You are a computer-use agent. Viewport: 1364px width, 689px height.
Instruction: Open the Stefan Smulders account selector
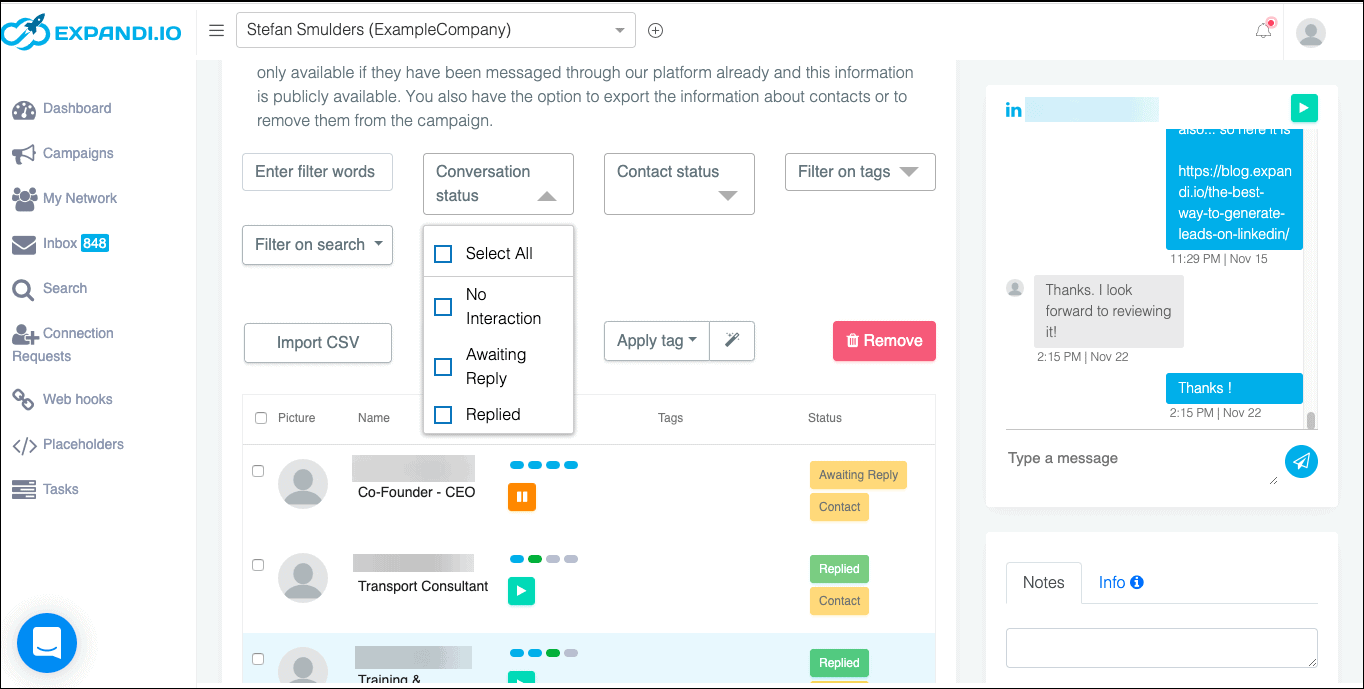[436, 30]
